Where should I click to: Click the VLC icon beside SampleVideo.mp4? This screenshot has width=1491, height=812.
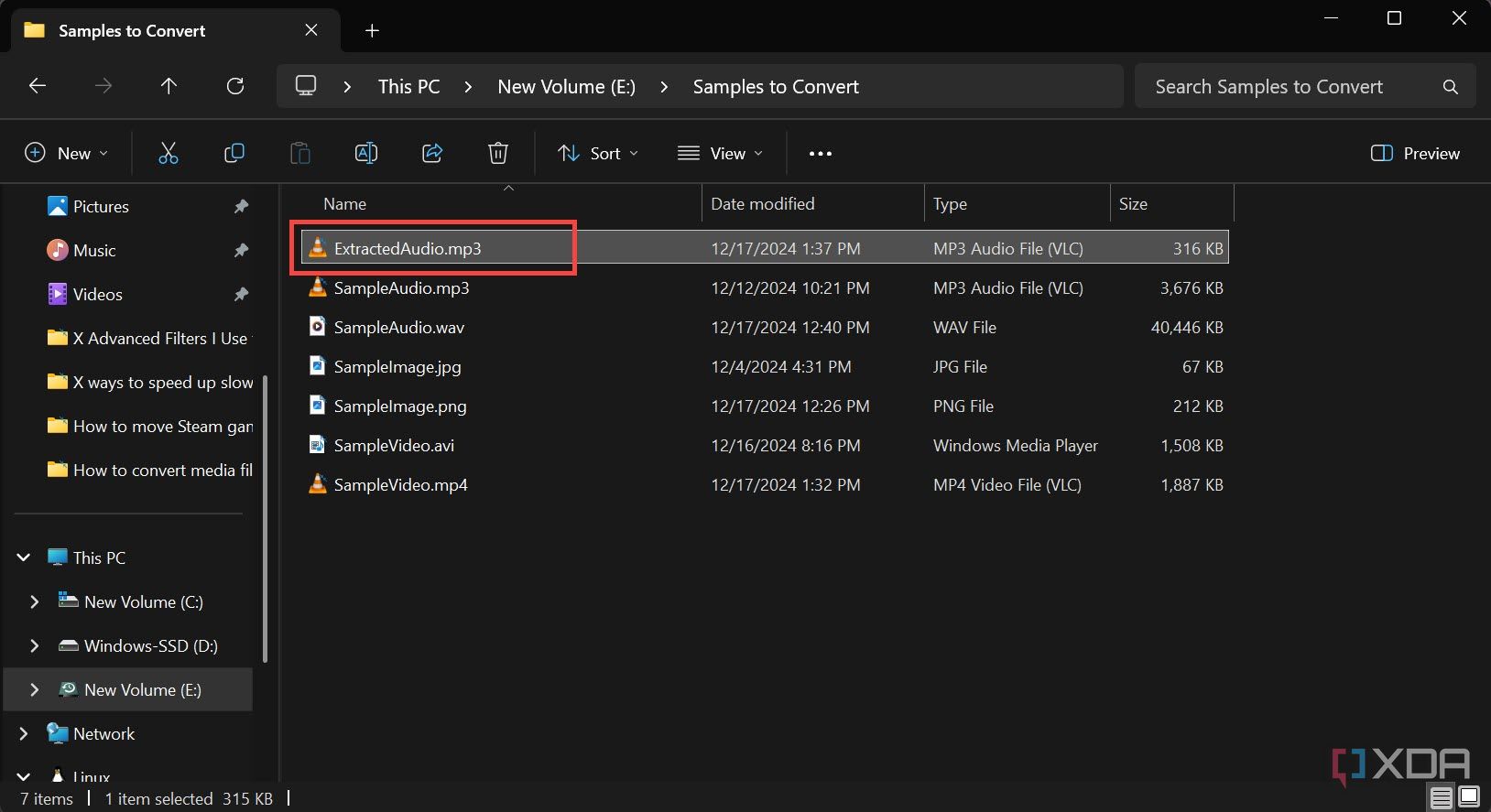coord(317,484)
